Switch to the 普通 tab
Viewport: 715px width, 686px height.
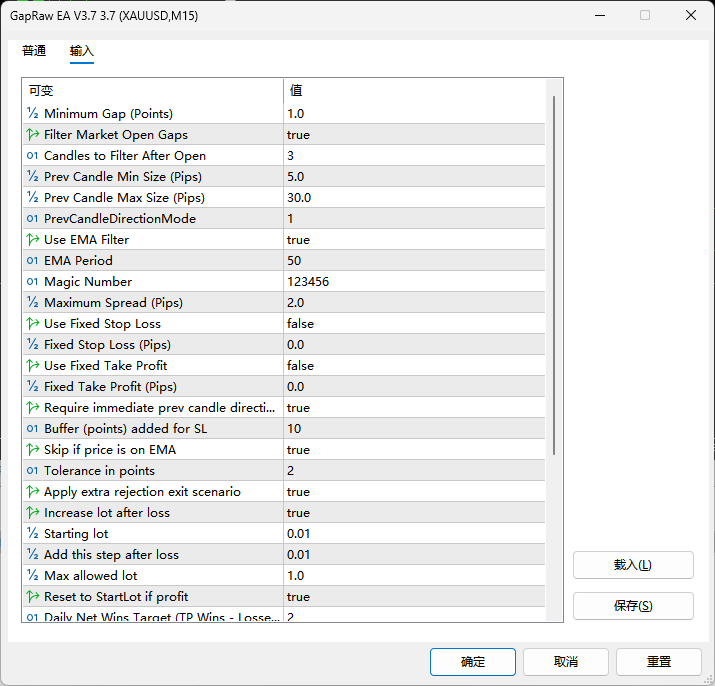34,51
